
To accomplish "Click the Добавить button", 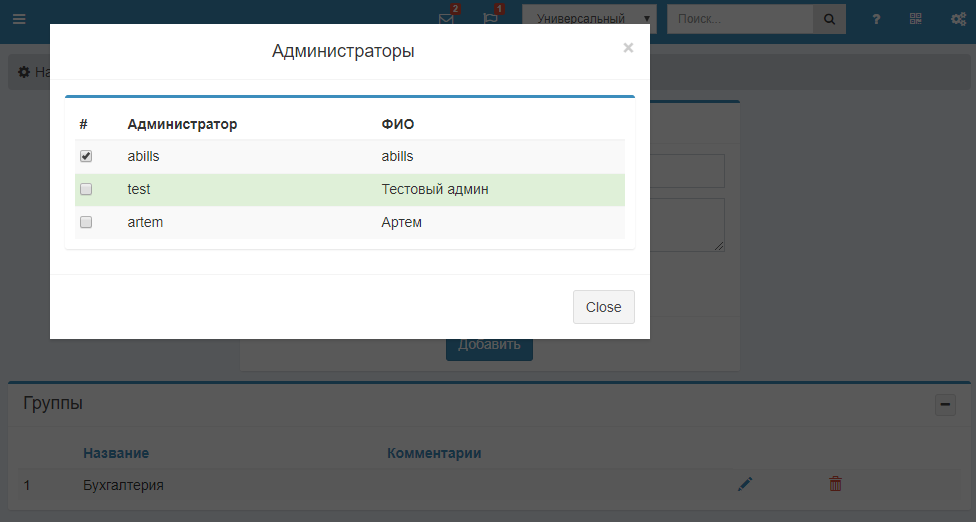I will click(x=489, y=345).
